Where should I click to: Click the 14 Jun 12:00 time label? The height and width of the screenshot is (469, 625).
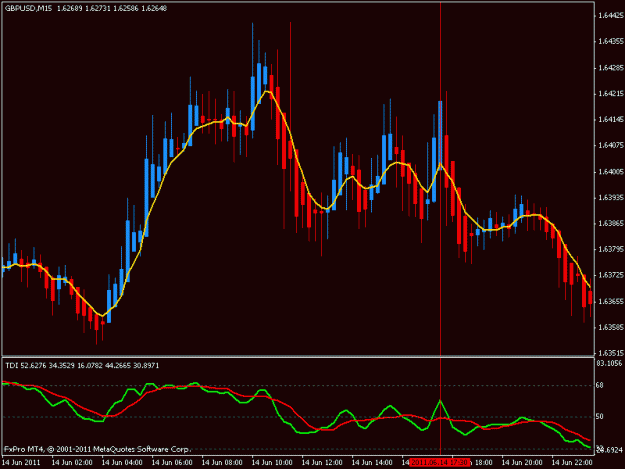(322, 463)
